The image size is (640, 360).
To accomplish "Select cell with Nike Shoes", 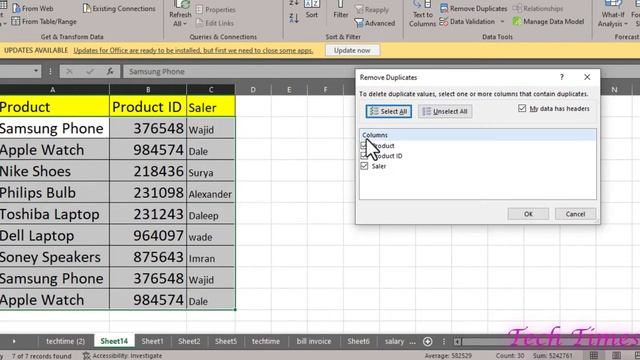I will point(54,171).
